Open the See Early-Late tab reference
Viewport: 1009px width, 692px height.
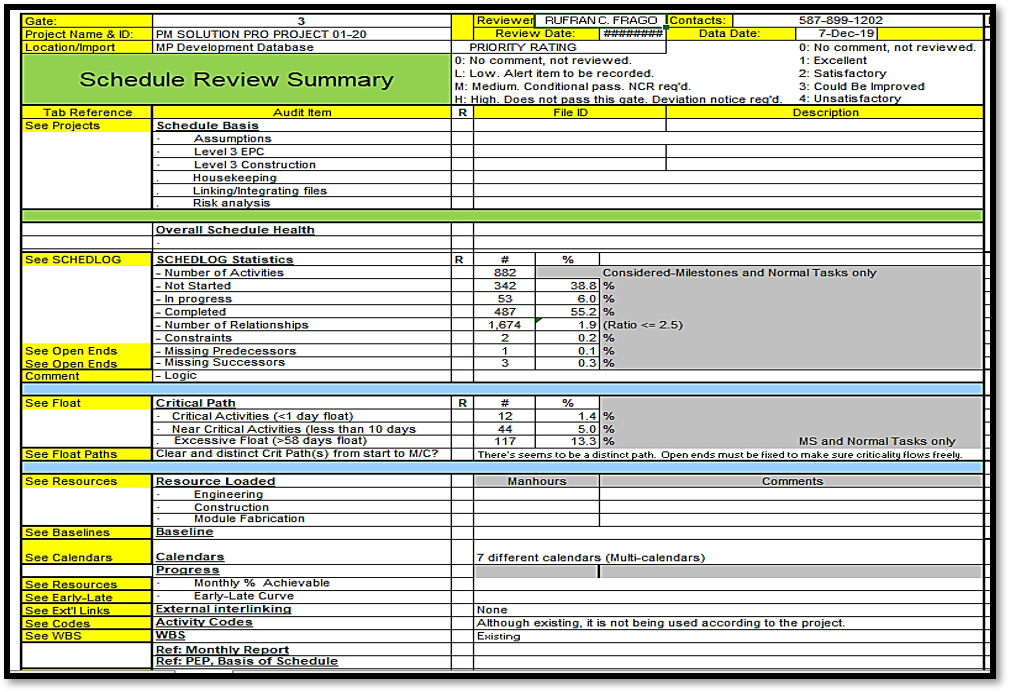coord(88,597)
